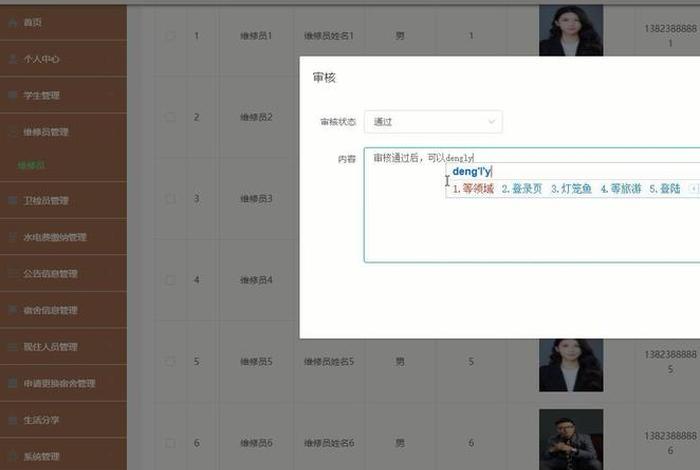Click the 维修员6 account cell
This screenshot has width=700, height=470.
[256, 443]
